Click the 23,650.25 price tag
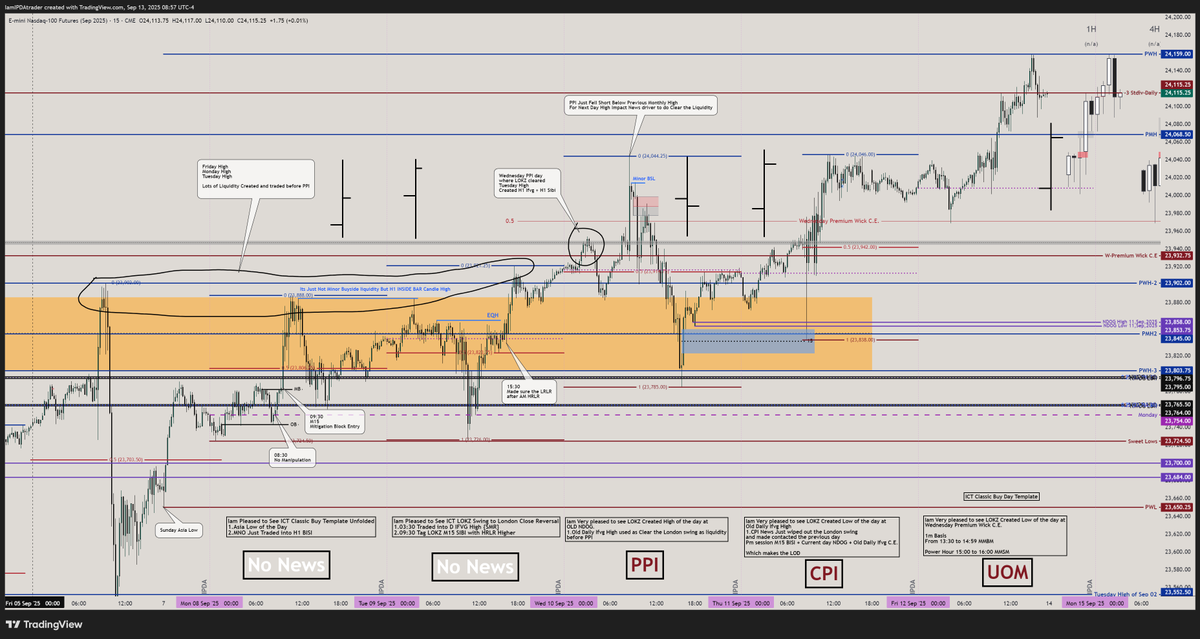Image resolution: width=1200 pixels, height=639 pixels. [x=1177, y=507]
